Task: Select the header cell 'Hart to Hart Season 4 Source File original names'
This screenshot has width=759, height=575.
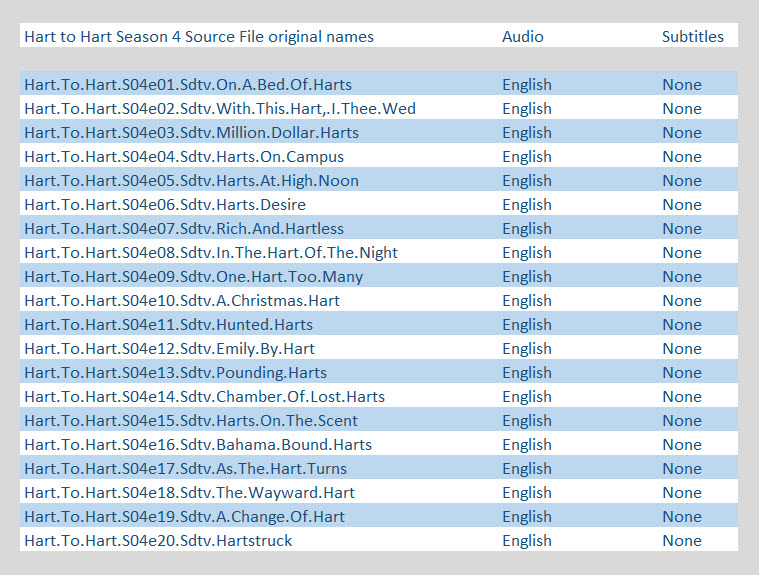Action: pos(199,37)
